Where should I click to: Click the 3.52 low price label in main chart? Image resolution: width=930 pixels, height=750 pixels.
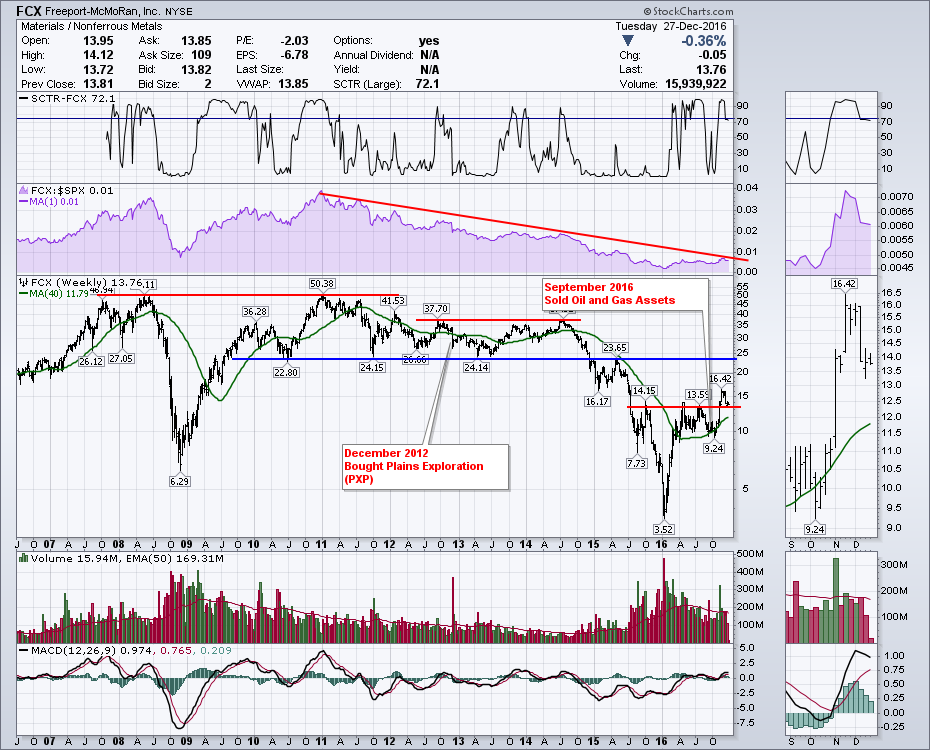click(663, 529)
